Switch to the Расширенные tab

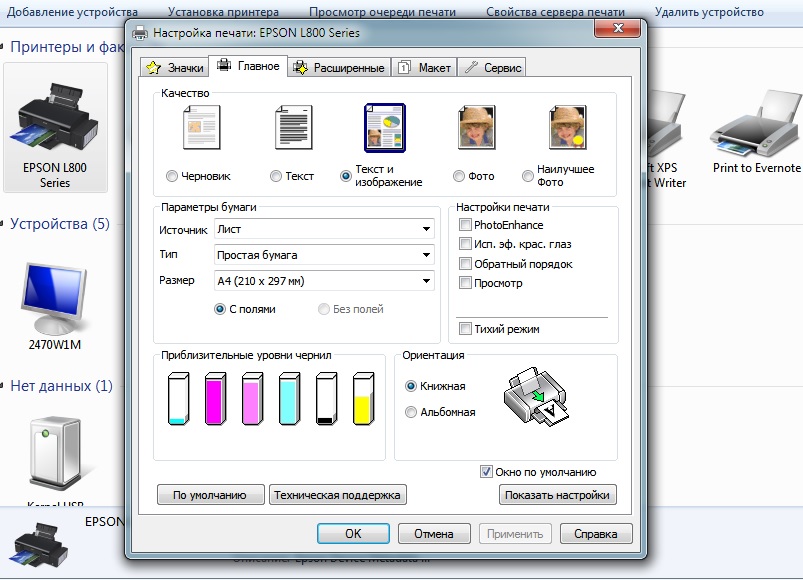point(339,68)
